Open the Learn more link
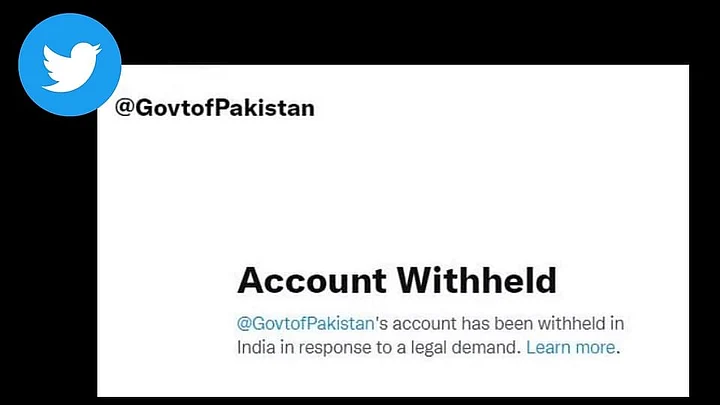 tap(570, 347)
